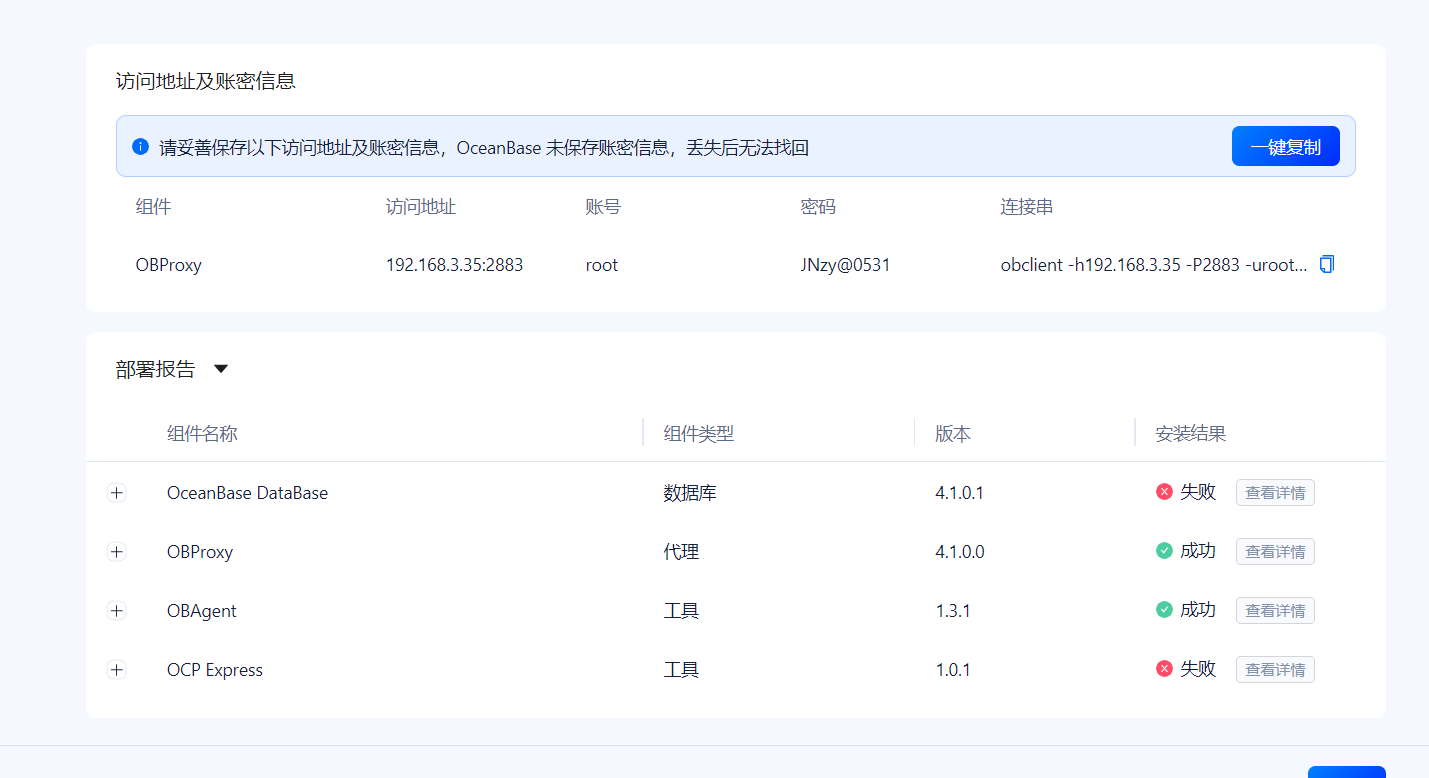The height and width of the screenshot is (778, 1429).
Task: Click the 访问地址 column header
Action: (x=421, y=207)
